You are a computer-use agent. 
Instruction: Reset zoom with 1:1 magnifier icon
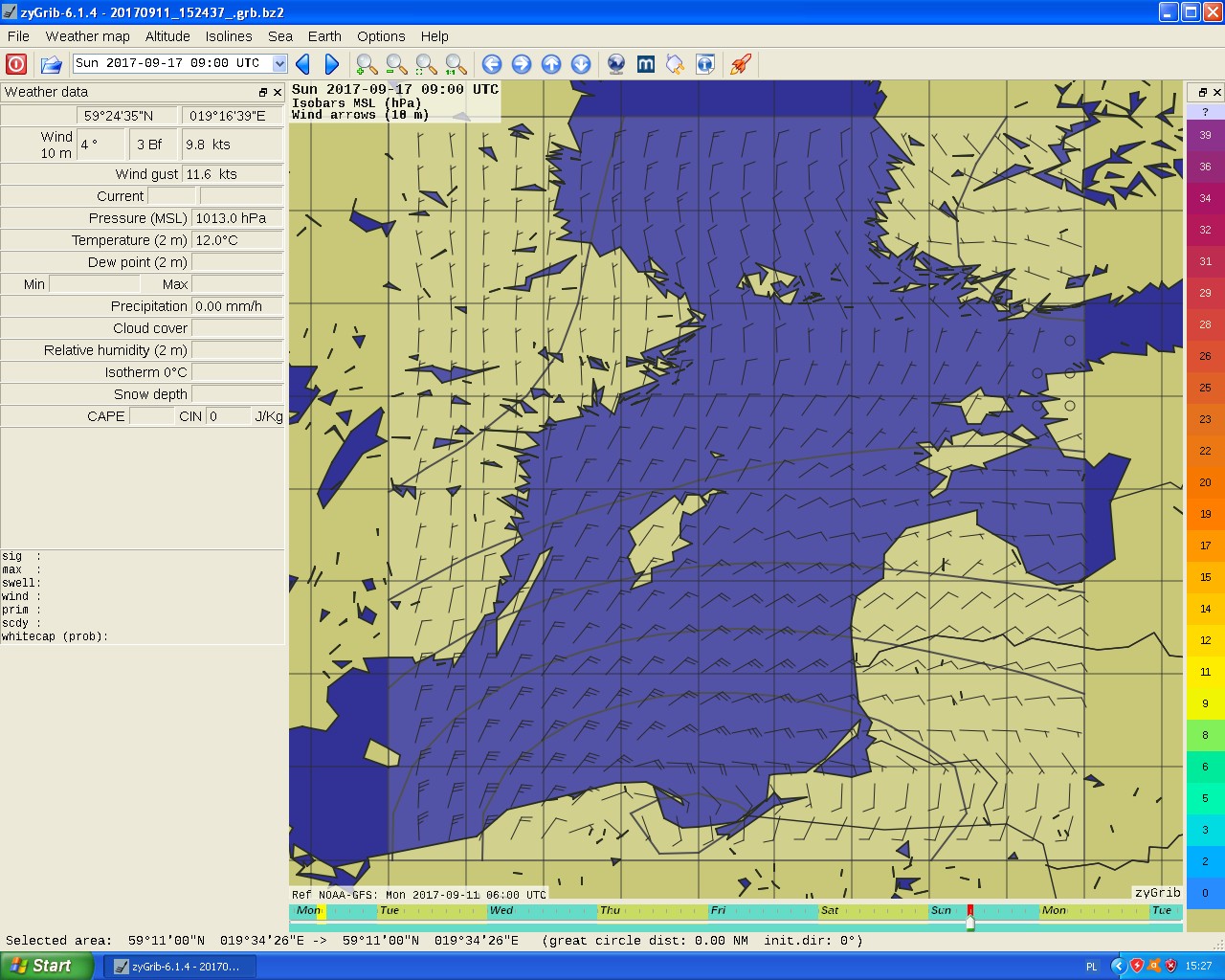pos(456,64)
